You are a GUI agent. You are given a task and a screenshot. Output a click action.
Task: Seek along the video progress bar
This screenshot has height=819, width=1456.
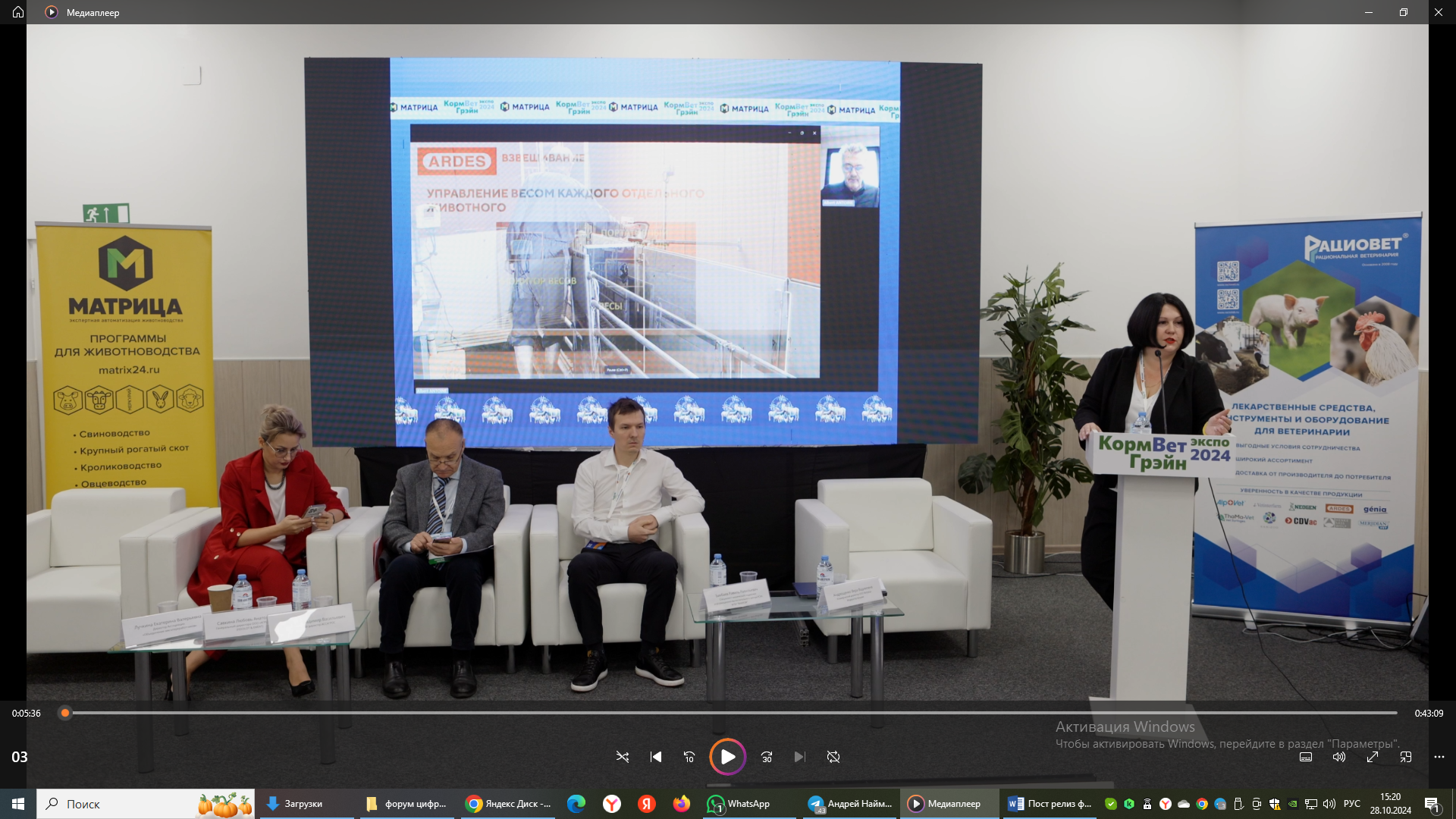(x=730, y=713)
